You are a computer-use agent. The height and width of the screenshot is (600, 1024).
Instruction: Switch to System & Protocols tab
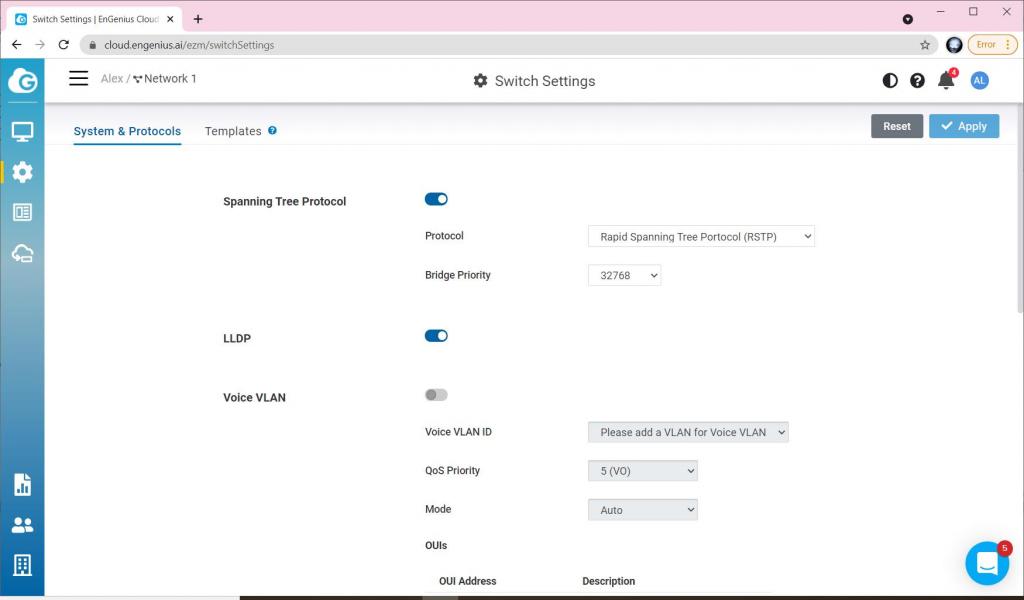pyautogui.click(x=127, y=131)
